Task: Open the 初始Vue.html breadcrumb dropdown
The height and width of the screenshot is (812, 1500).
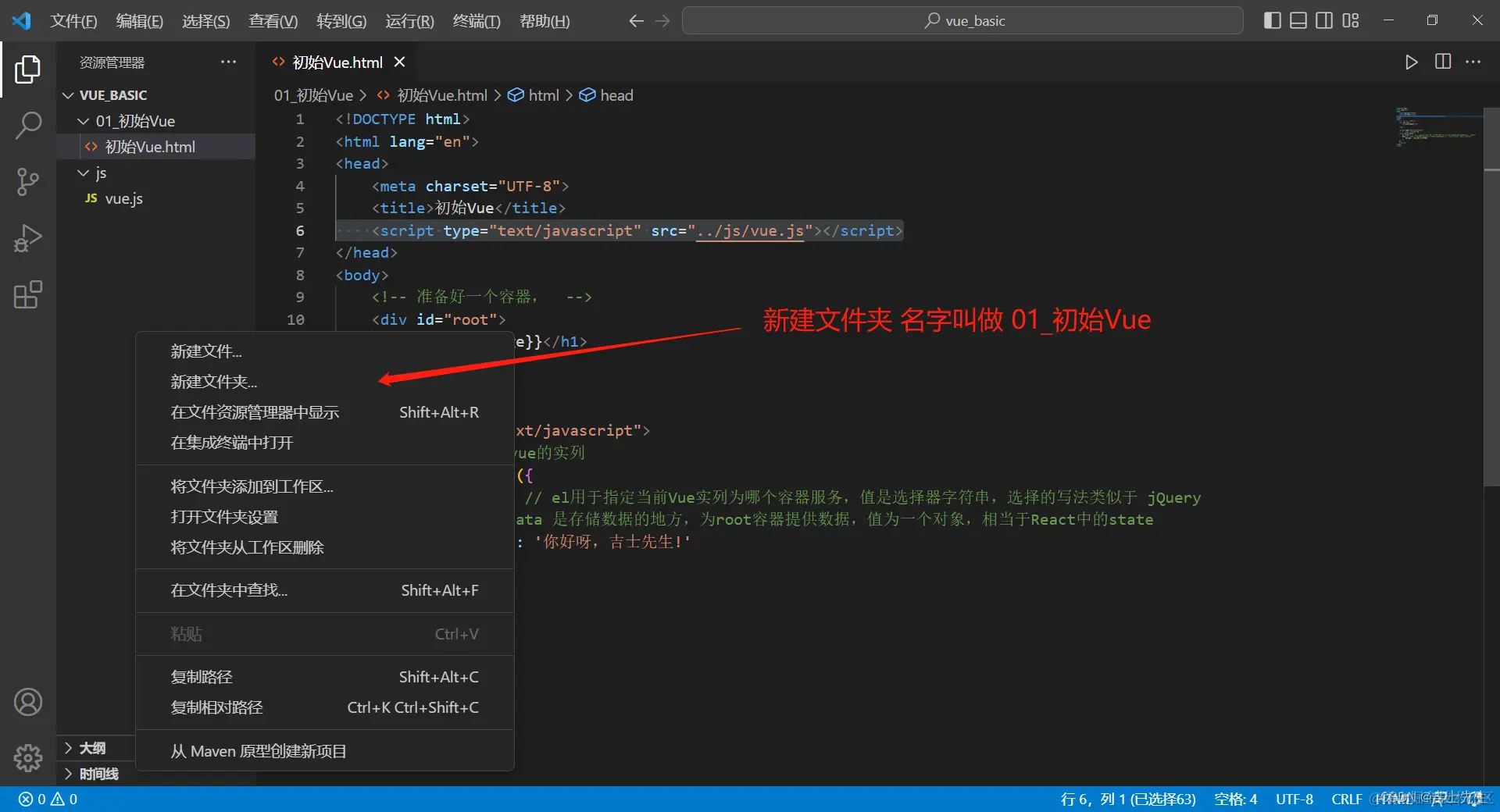Action: tap(432, 95)
